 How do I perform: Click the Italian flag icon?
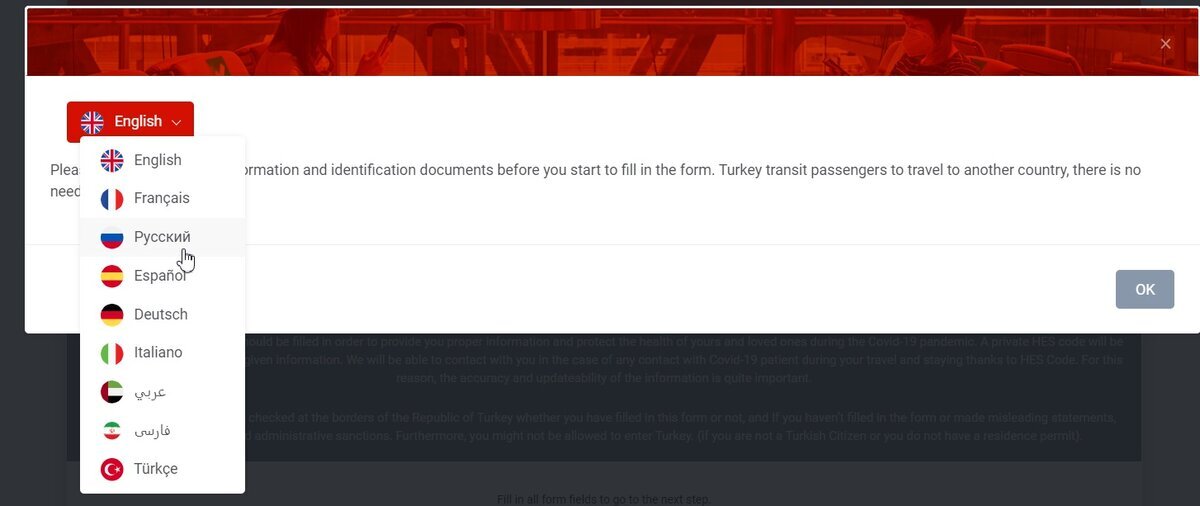coord(112,353)
